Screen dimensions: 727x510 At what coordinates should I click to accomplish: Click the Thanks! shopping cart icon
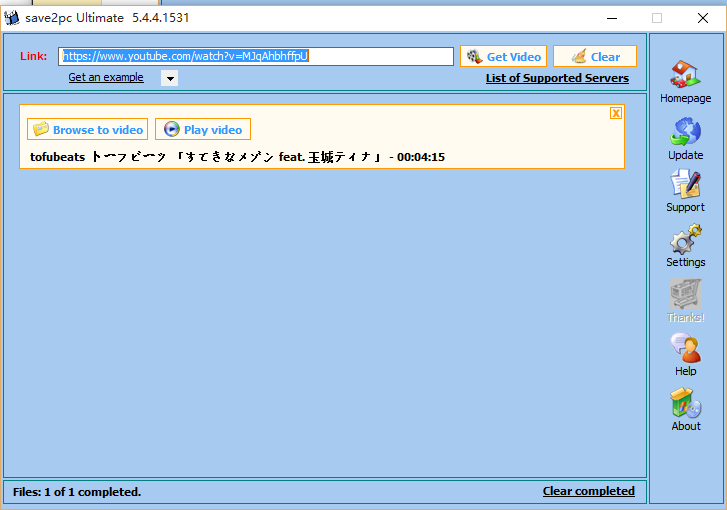[685, 294]
